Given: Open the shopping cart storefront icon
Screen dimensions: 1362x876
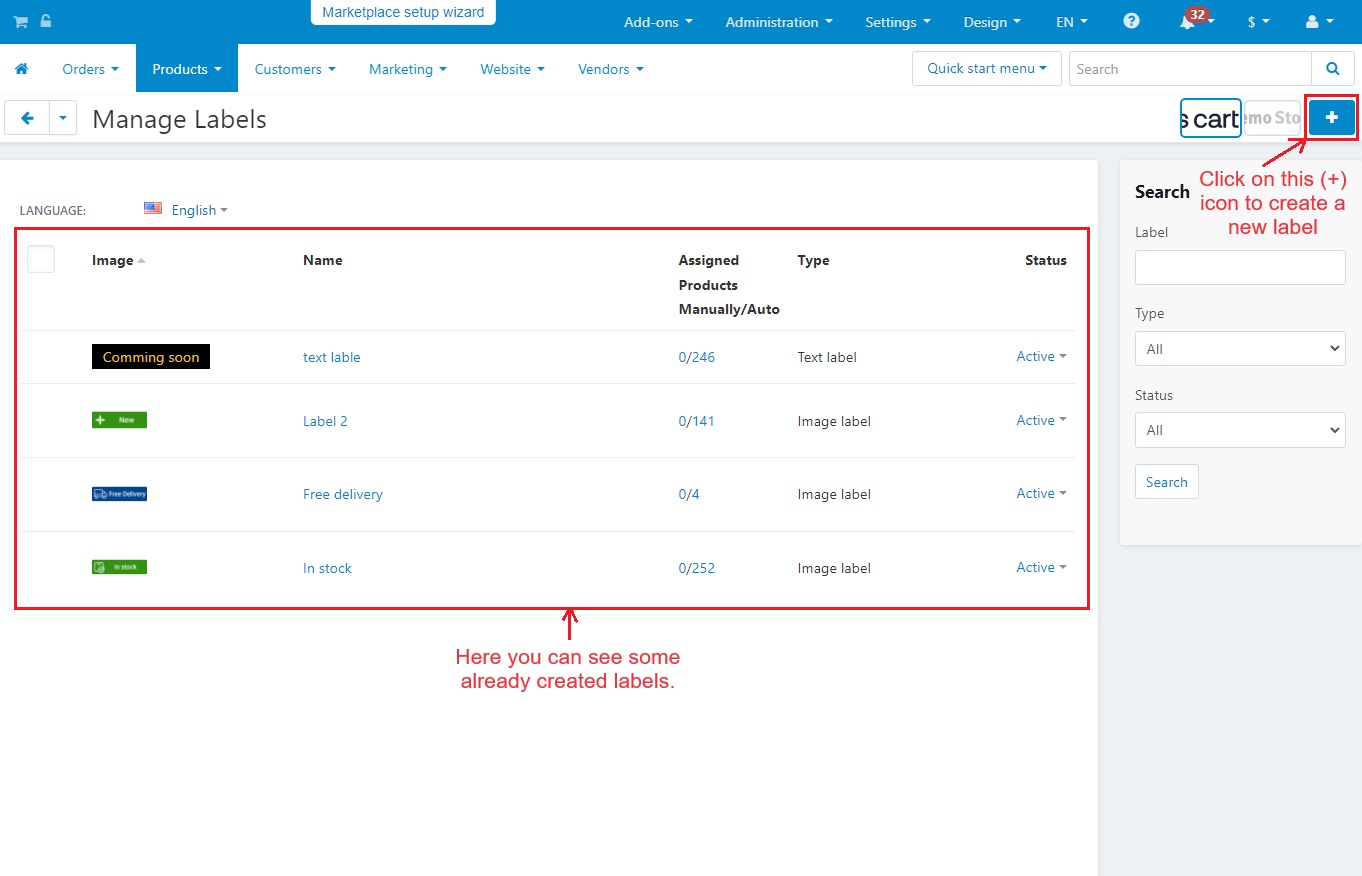Looking at the screenshot, I should (20, 21).
